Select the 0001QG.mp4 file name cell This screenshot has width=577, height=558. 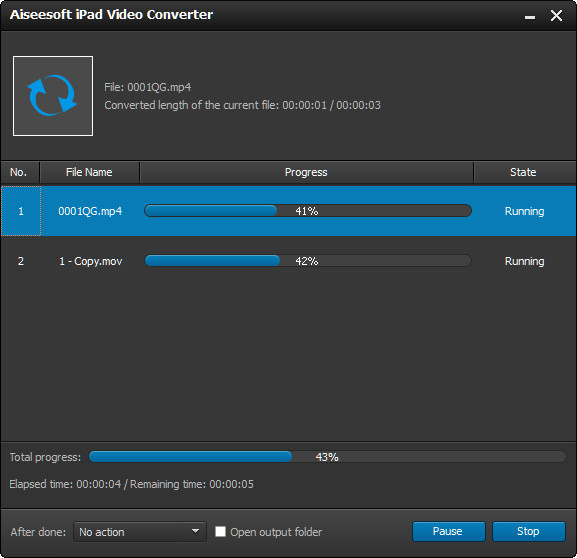(90, 211)
